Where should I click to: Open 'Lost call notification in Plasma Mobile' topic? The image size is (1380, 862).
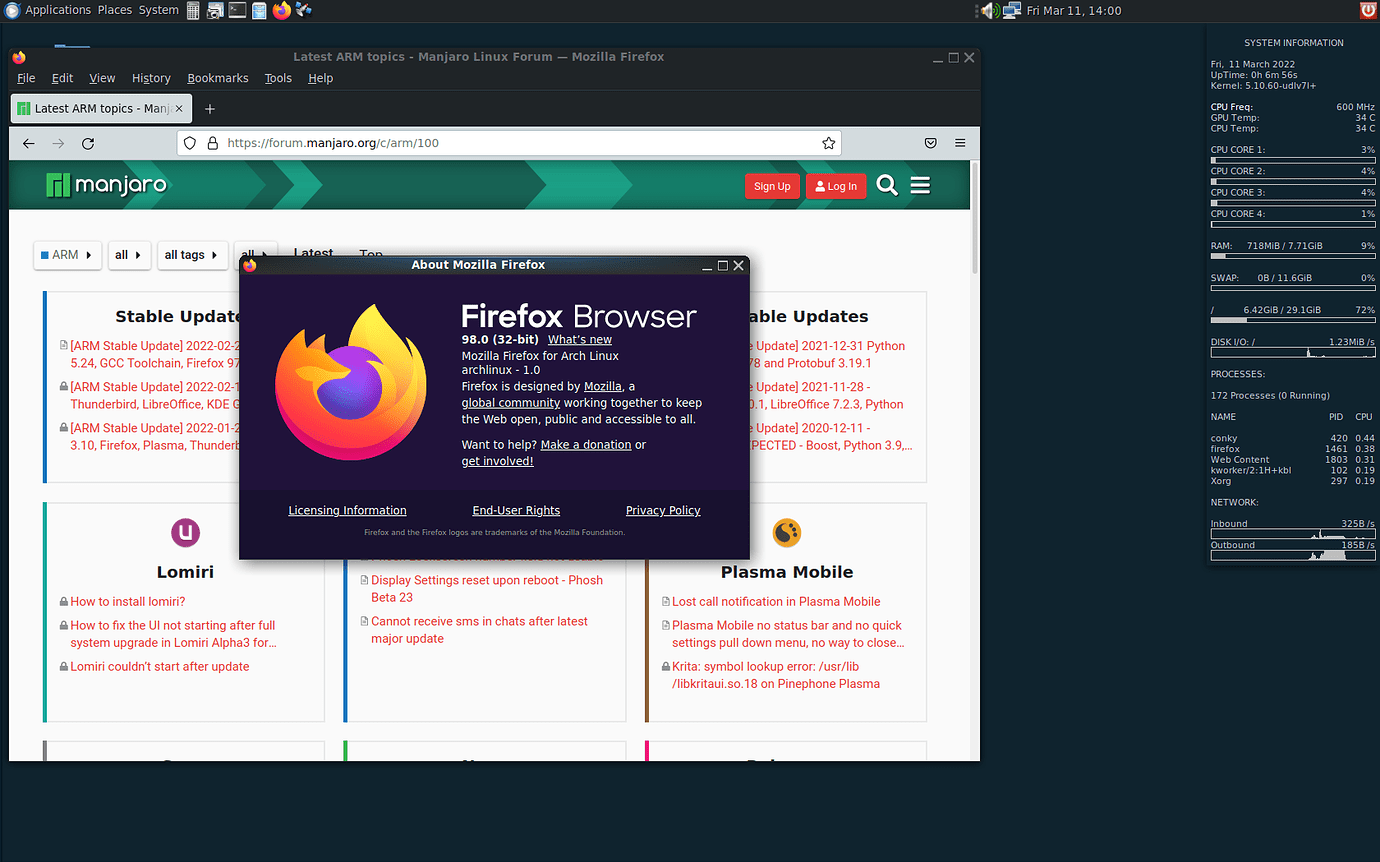[x=776, y=602]
